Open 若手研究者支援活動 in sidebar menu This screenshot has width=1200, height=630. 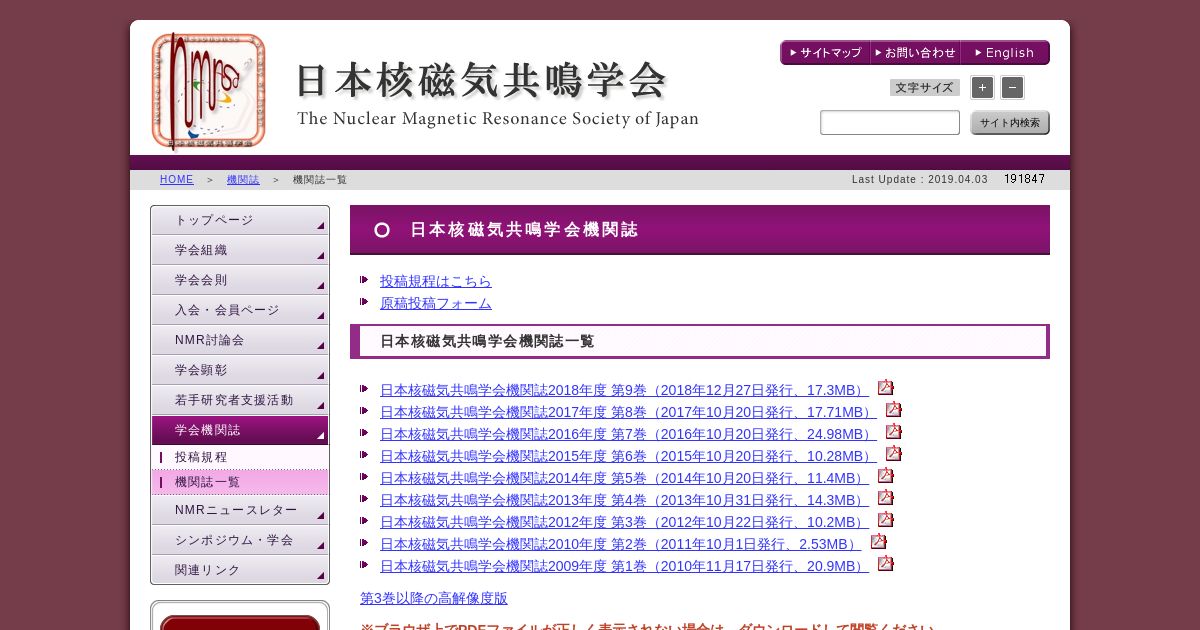(240, 400)
